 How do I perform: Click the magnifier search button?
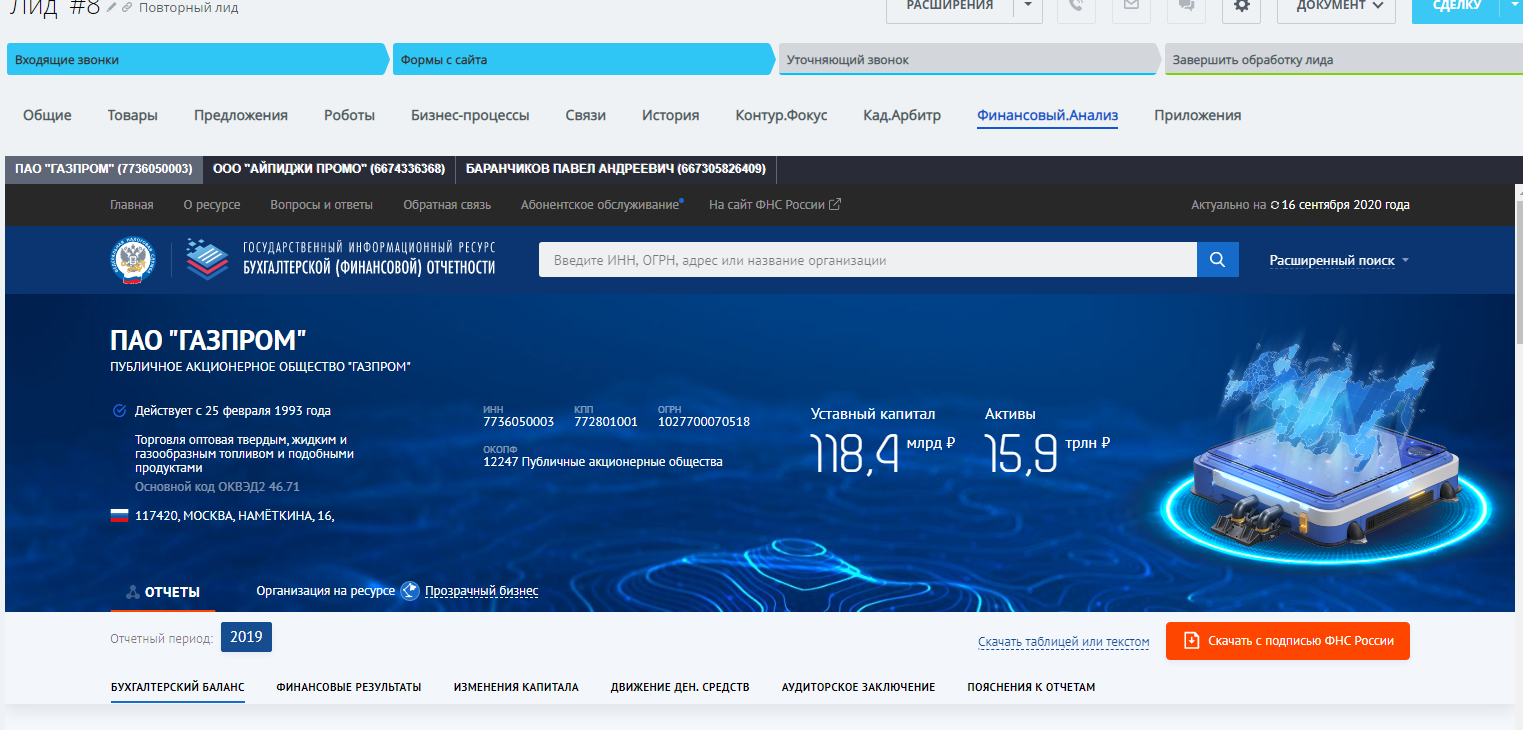tap(1217, 260)
